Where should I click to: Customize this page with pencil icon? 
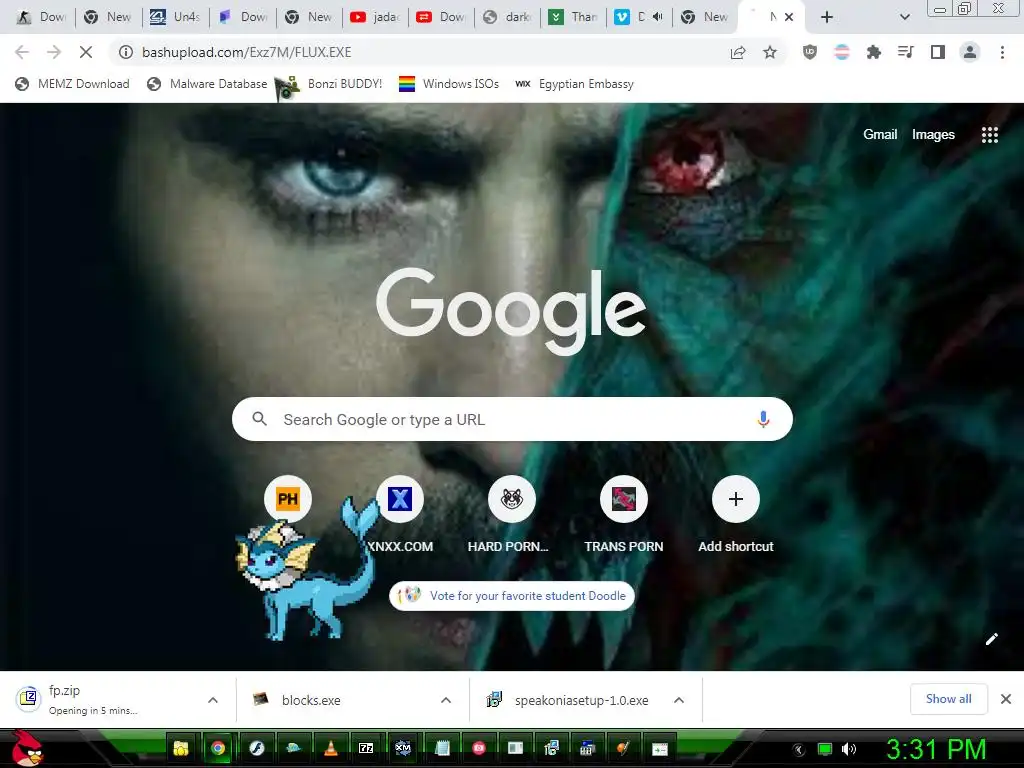pos(991,639)
